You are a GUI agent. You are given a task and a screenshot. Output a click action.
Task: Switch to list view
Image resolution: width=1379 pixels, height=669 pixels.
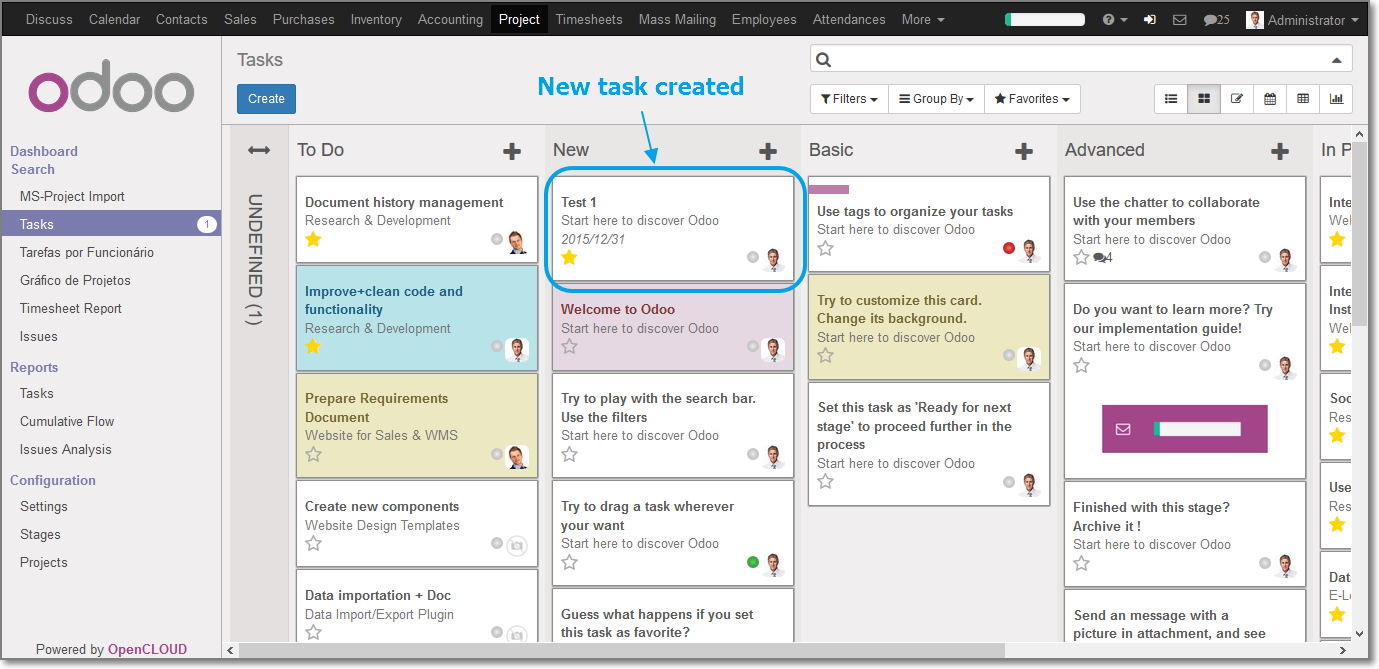point(1171,99)
